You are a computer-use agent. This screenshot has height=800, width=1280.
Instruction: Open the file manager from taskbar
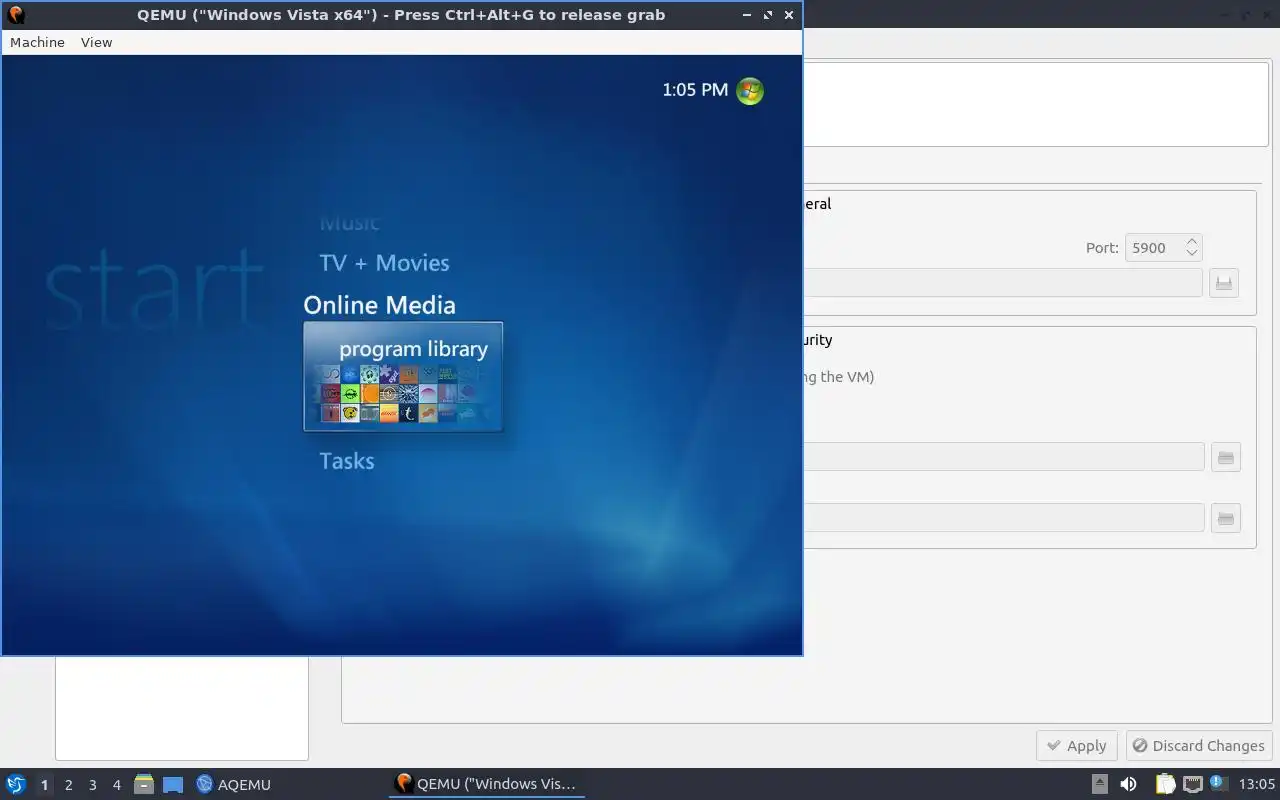(143, 784)
